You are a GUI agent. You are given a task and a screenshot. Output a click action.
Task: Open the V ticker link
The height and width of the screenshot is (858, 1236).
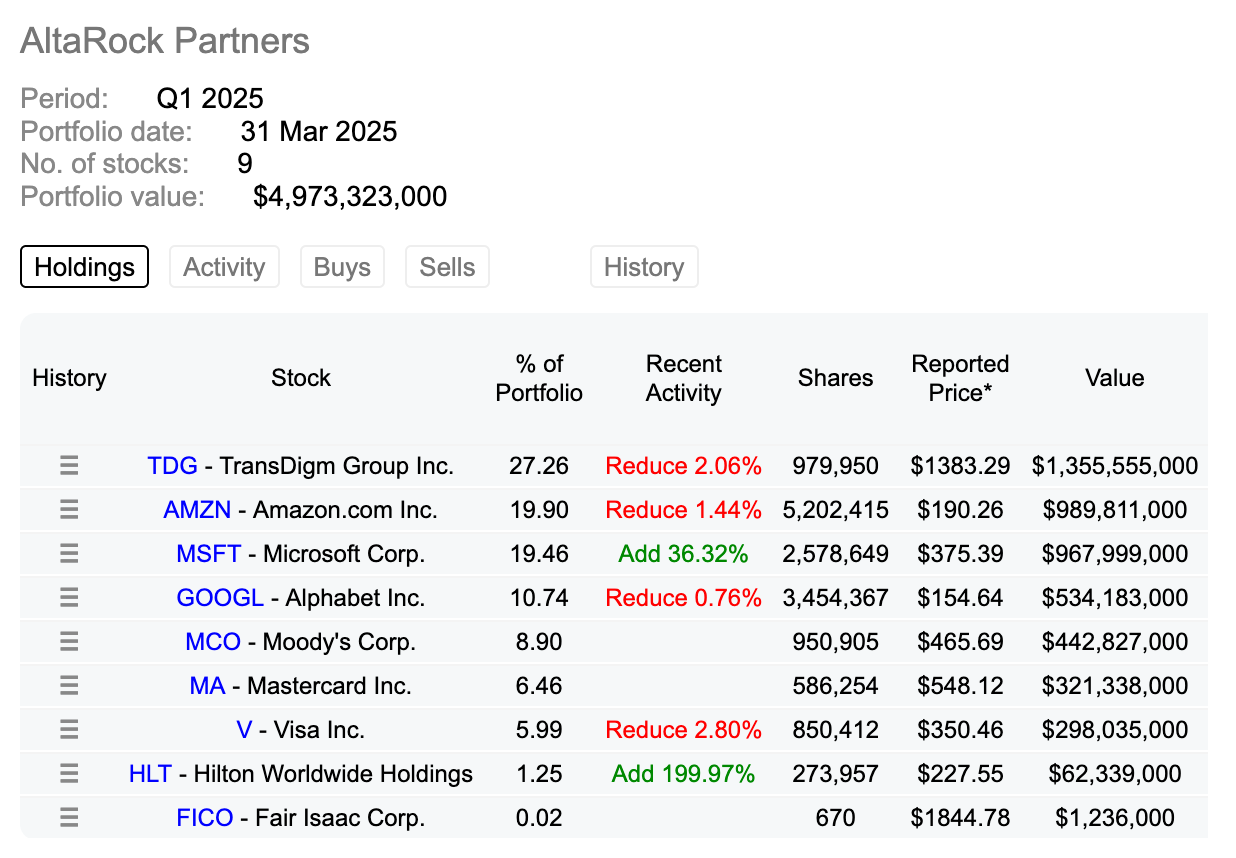click(244, 730)
